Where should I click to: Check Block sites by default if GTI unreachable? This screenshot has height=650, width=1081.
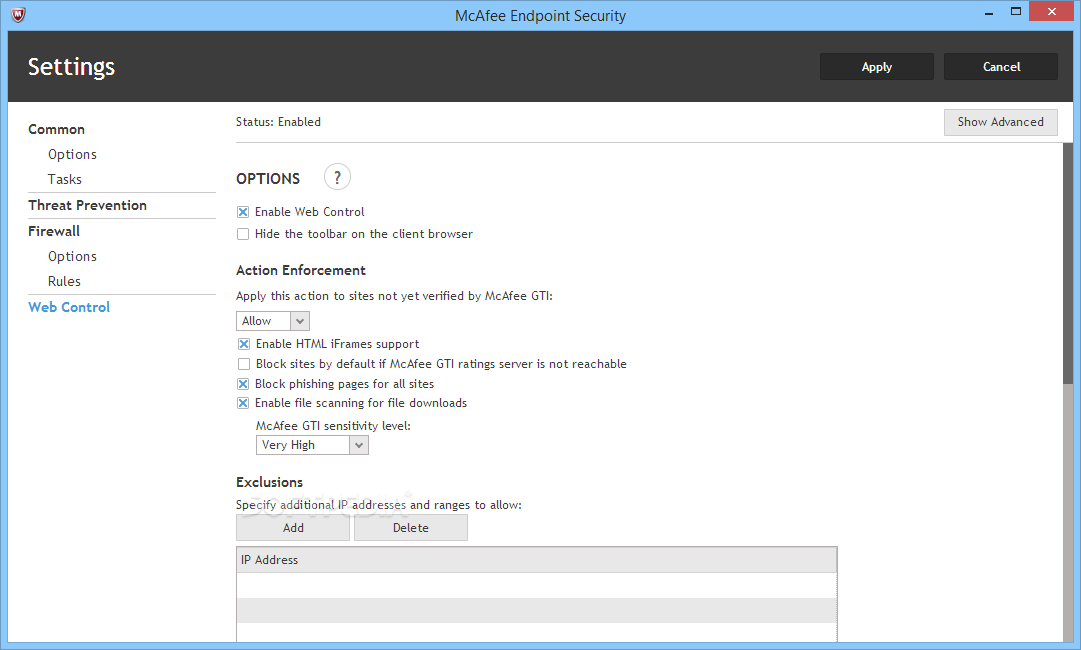tap(243, 364)
